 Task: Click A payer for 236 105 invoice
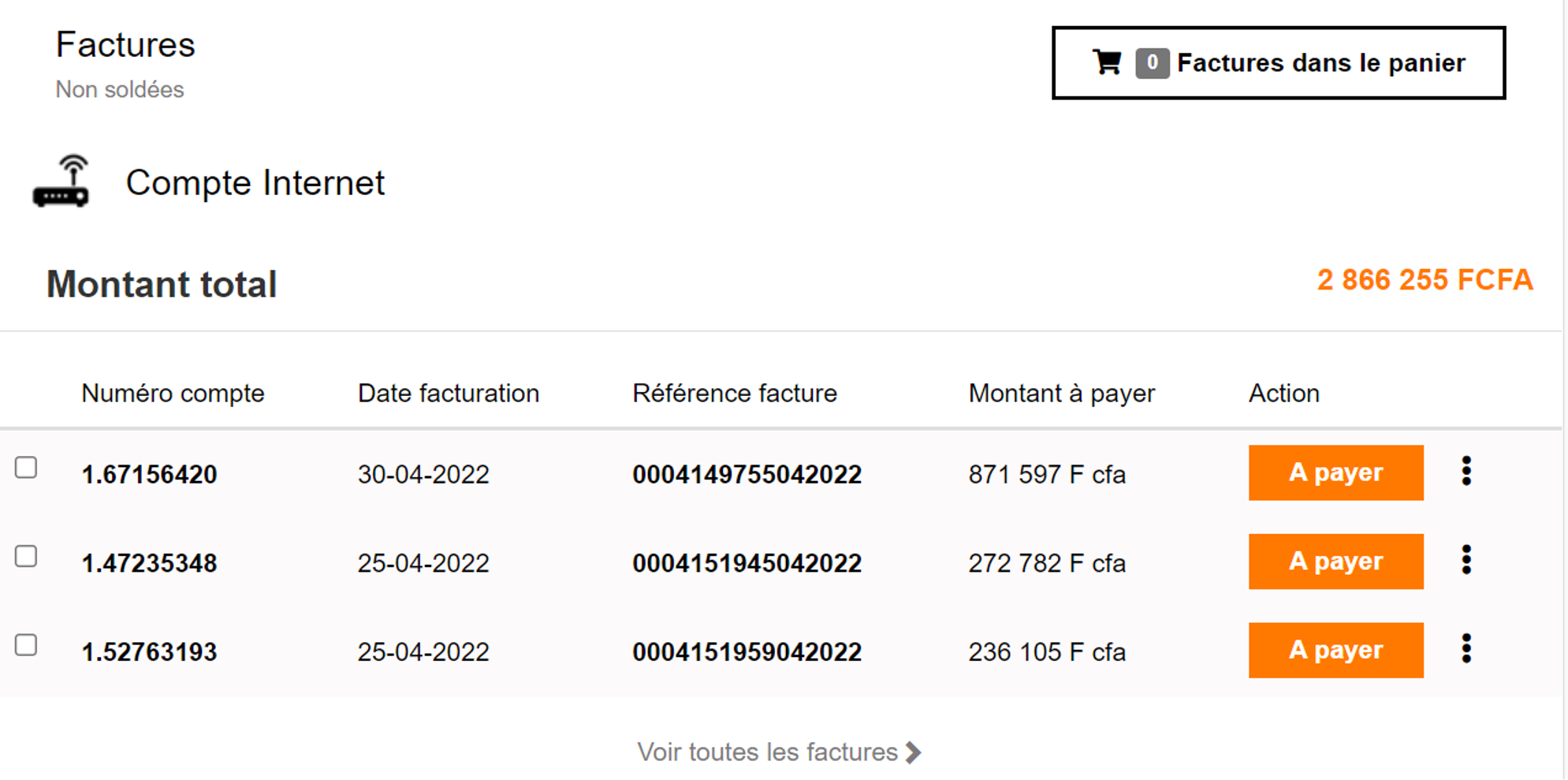1335,650
